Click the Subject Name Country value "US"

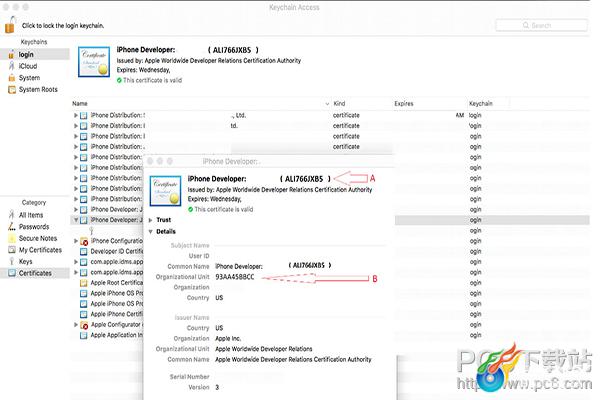click(219, 298)
